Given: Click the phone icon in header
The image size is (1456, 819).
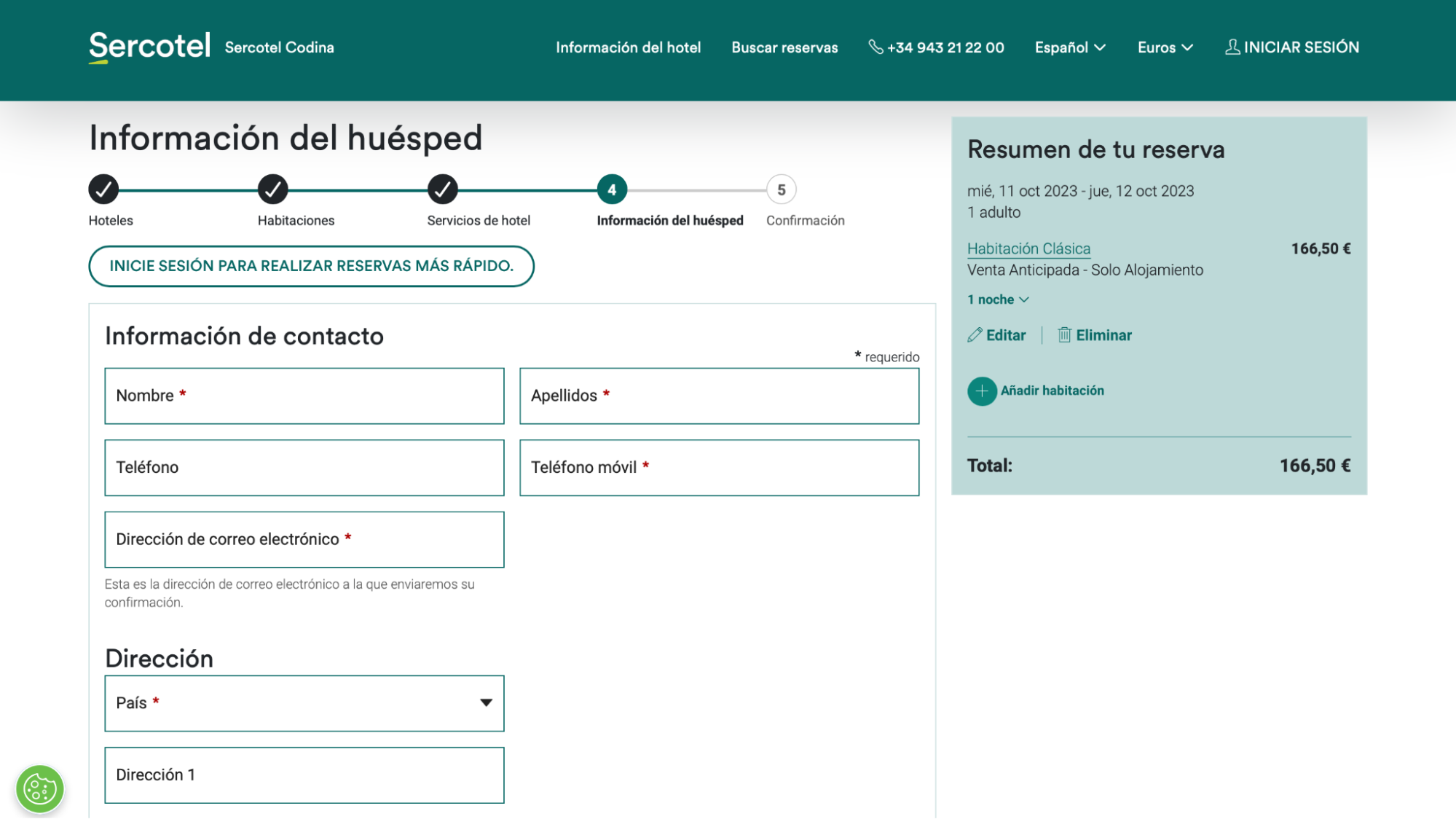Looking at the screenshot, I should pos(875,47).
